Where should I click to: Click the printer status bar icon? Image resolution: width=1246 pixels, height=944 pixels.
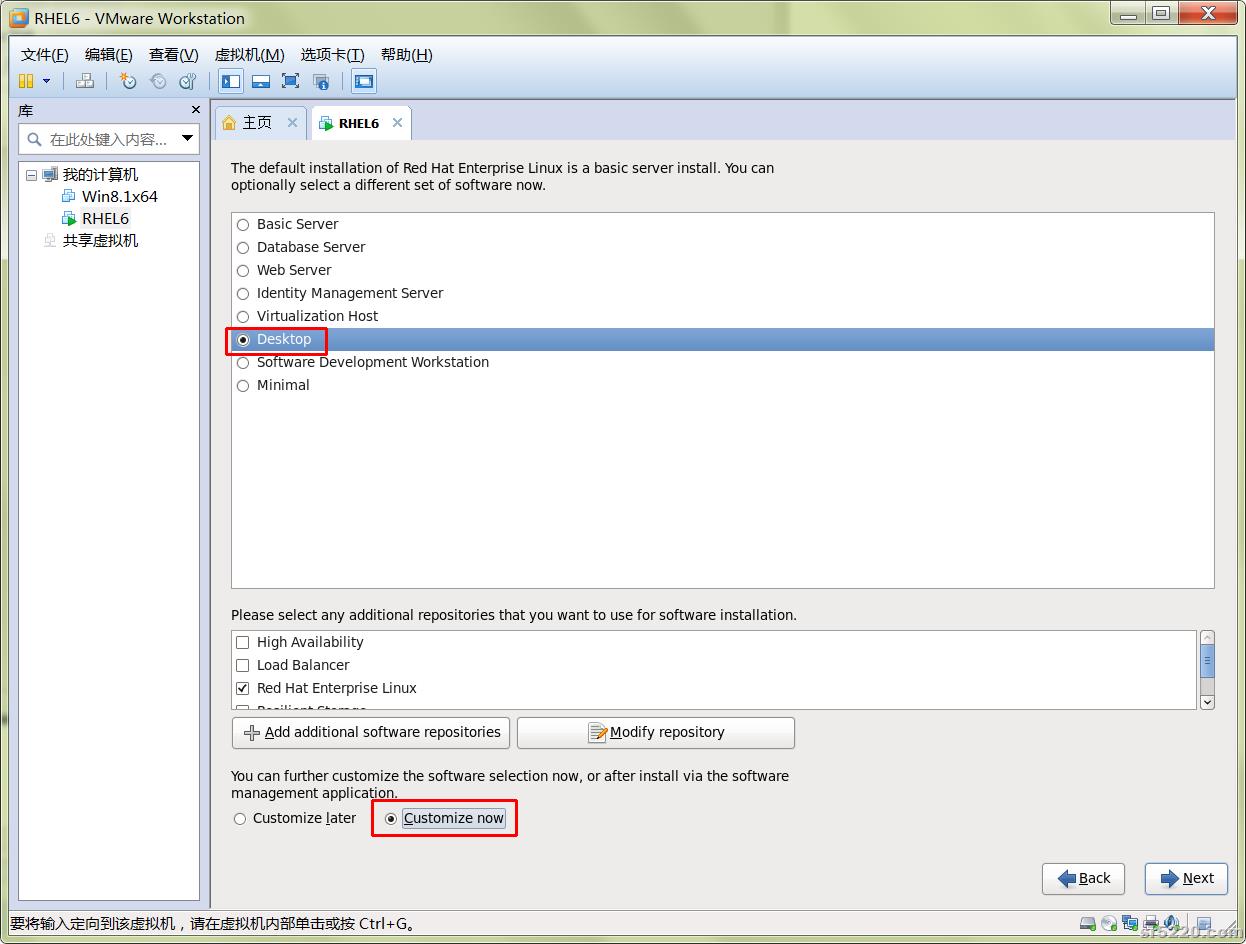pos(1151,923)
